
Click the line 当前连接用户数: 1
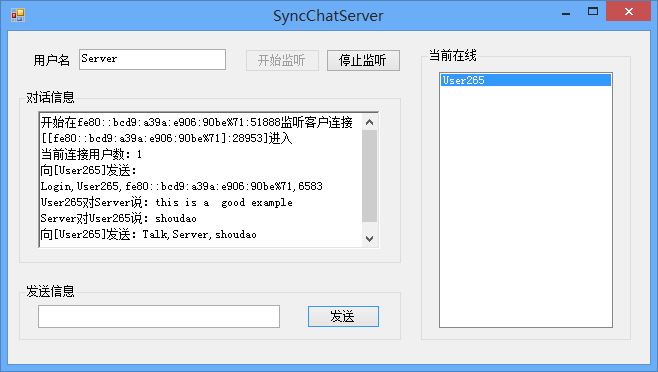tap(91, 154)
